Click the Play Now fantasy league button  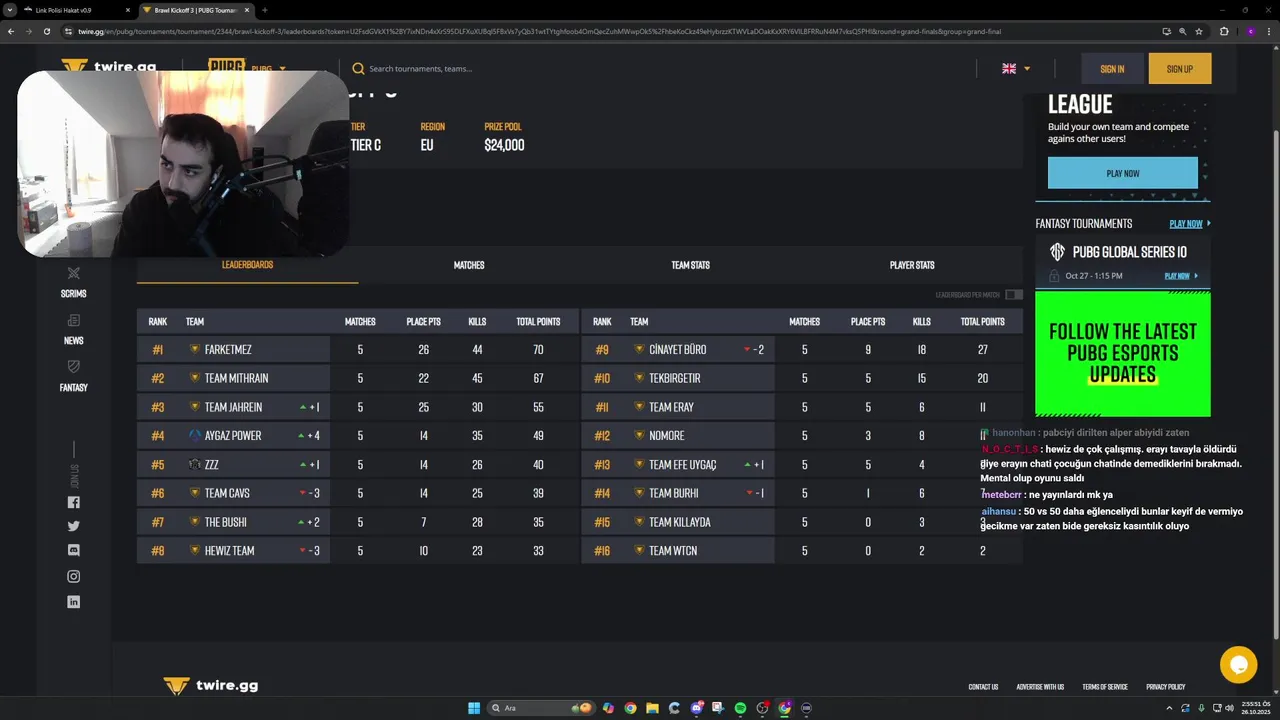(1123, 173)
